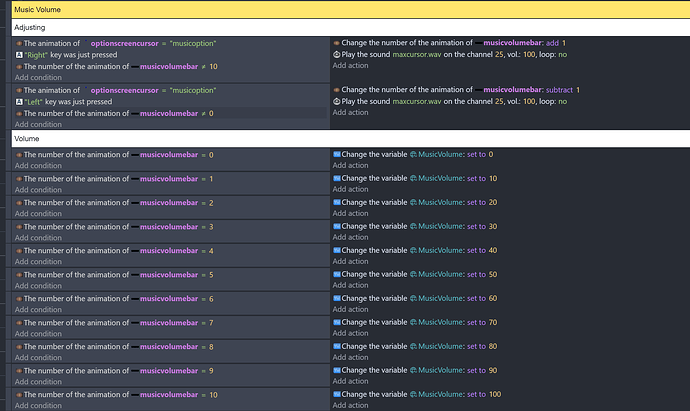690x411 pixels.
Task: Collapse the Volume event group
Action: (29, 139)
